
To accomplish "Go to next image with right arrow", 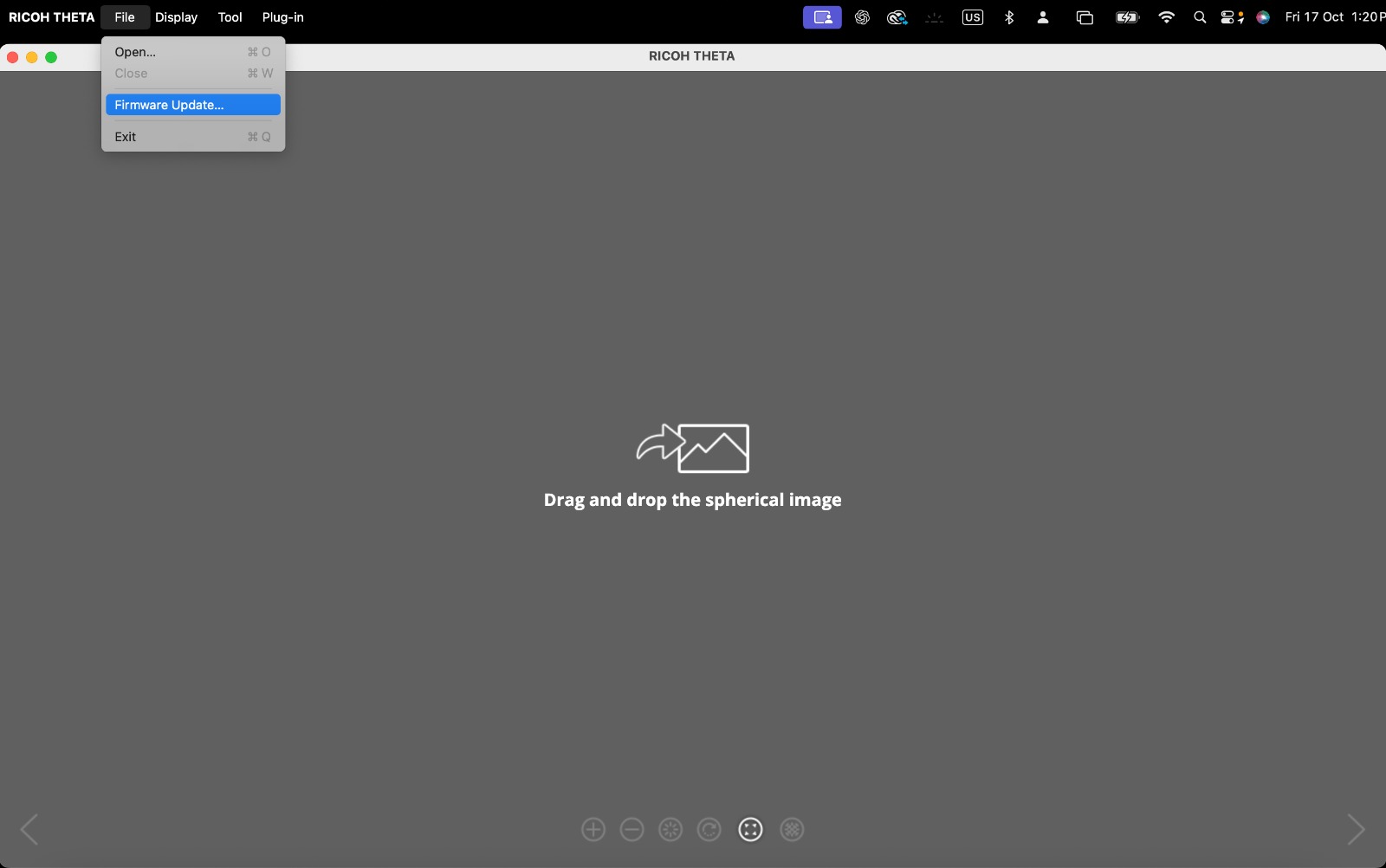I will [x=1356, y=829].
